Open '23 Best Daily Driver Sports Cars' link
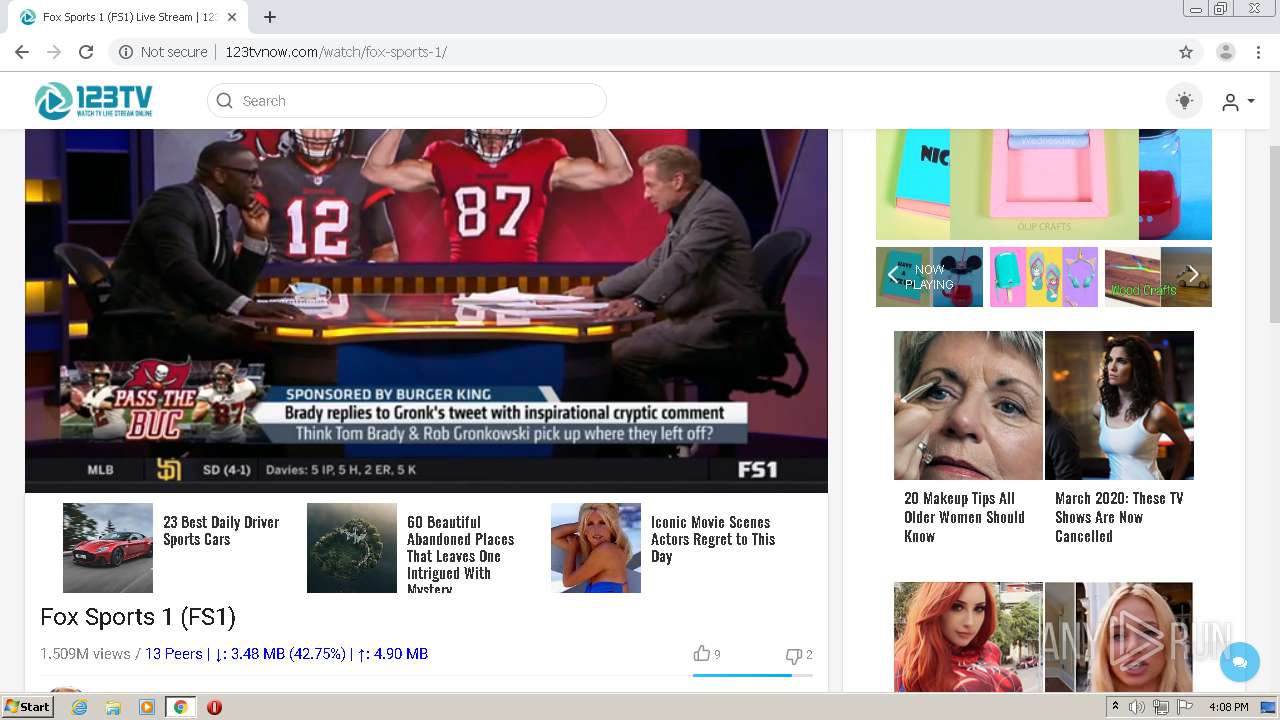Image resolution: width=1280 pixels, height=720 pixels. point(221,531)
